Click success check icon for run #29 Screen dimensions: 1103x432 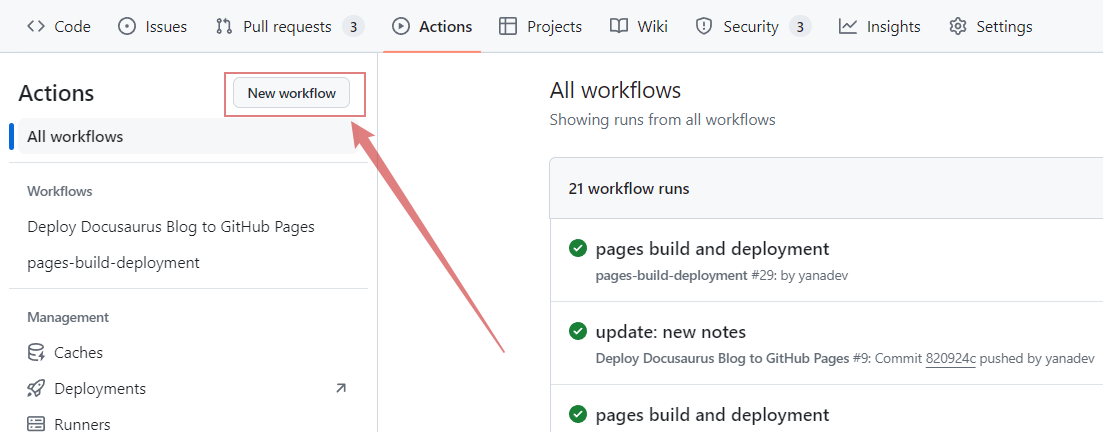(578, 248)
